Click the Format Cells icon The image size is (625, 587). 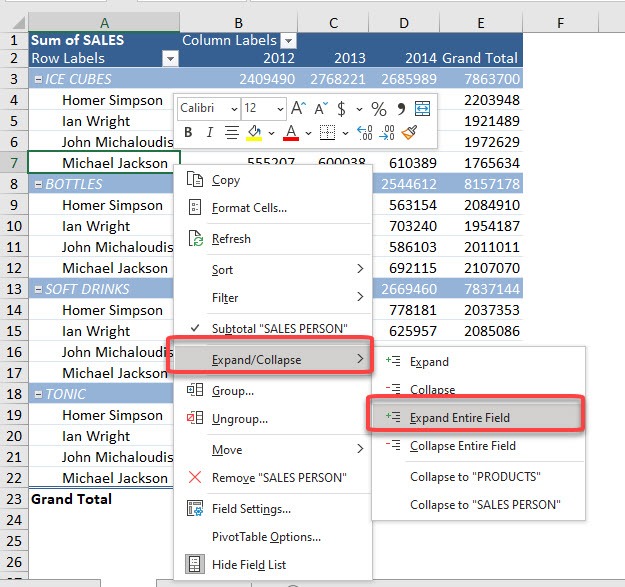pos(195,208)
